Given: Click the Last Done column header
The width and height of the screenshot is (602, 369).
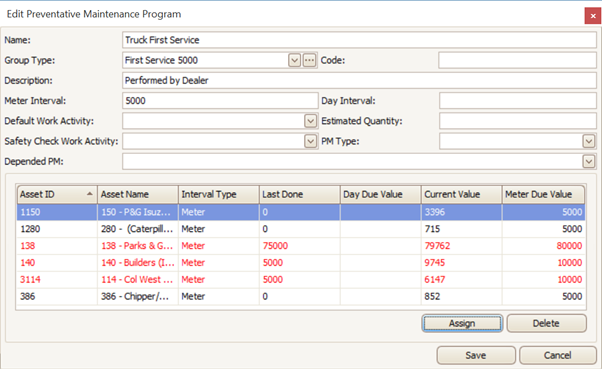Looking at the screenshot, I should pyautogui.click(x=299, y=194).
